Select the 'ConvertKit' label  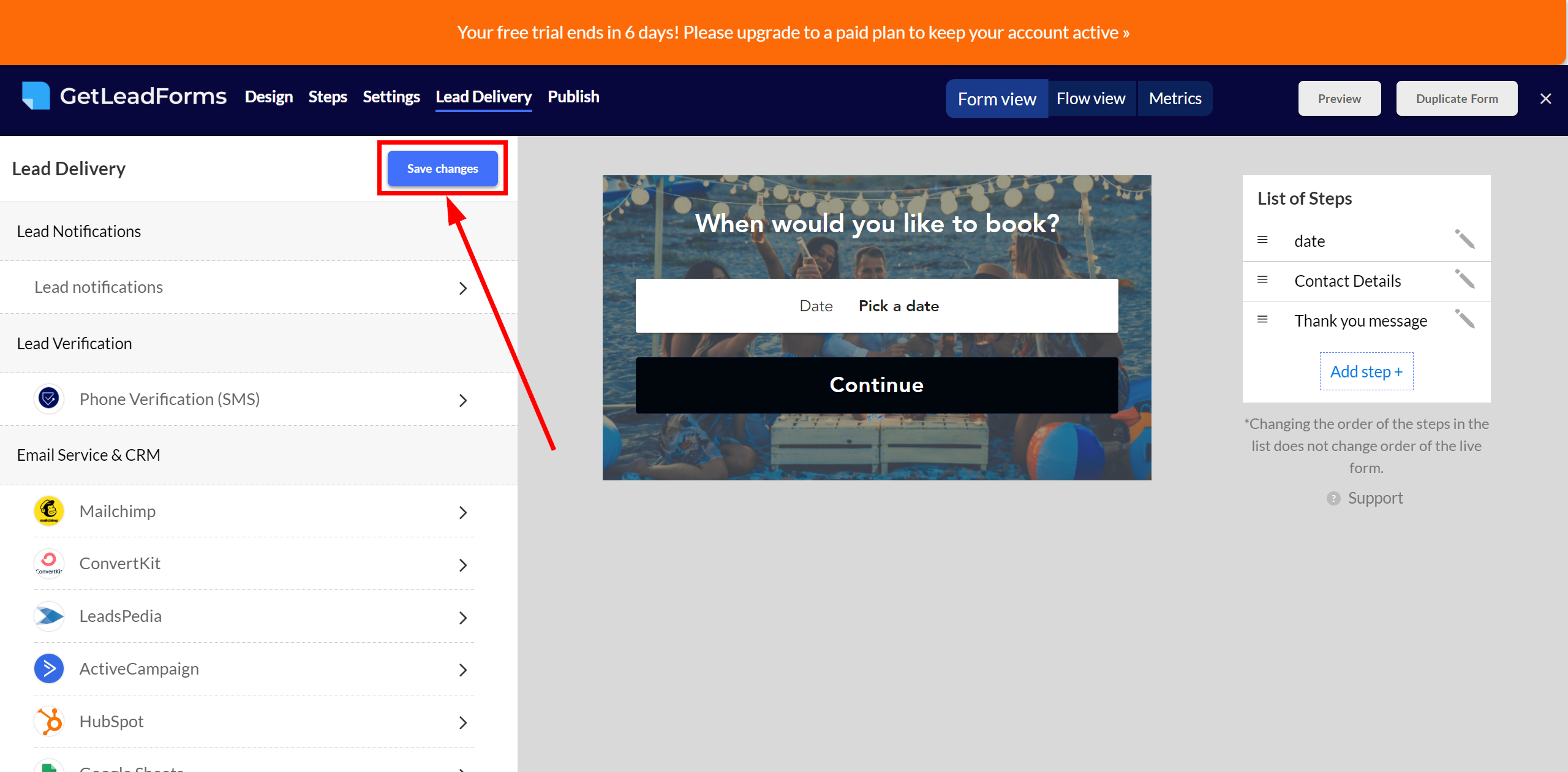120,564
